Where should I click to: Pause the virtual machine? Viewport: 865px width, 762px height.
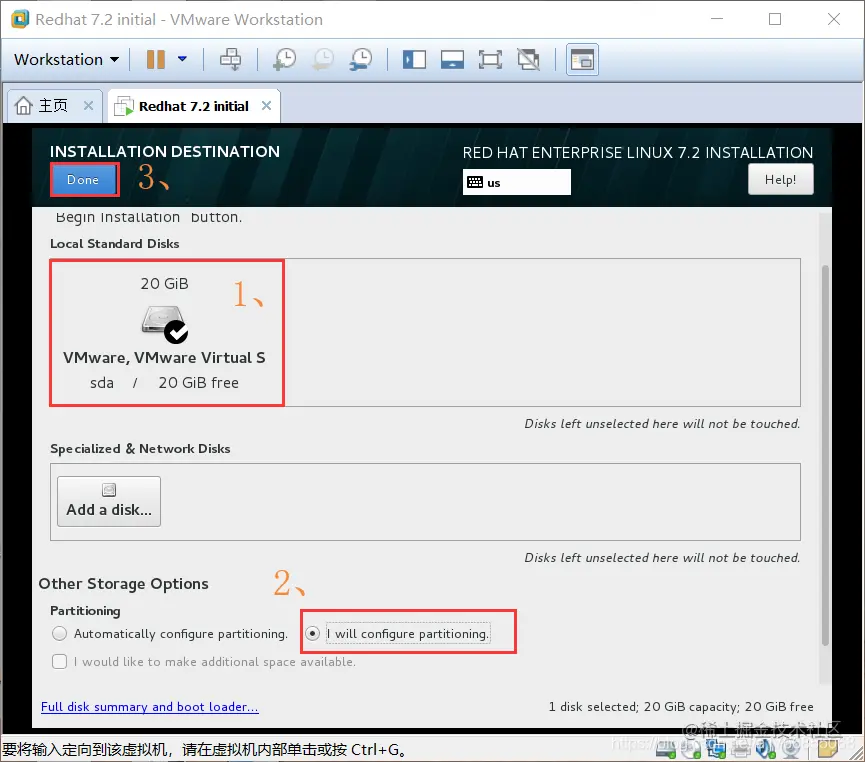click(x=156, y=59)
